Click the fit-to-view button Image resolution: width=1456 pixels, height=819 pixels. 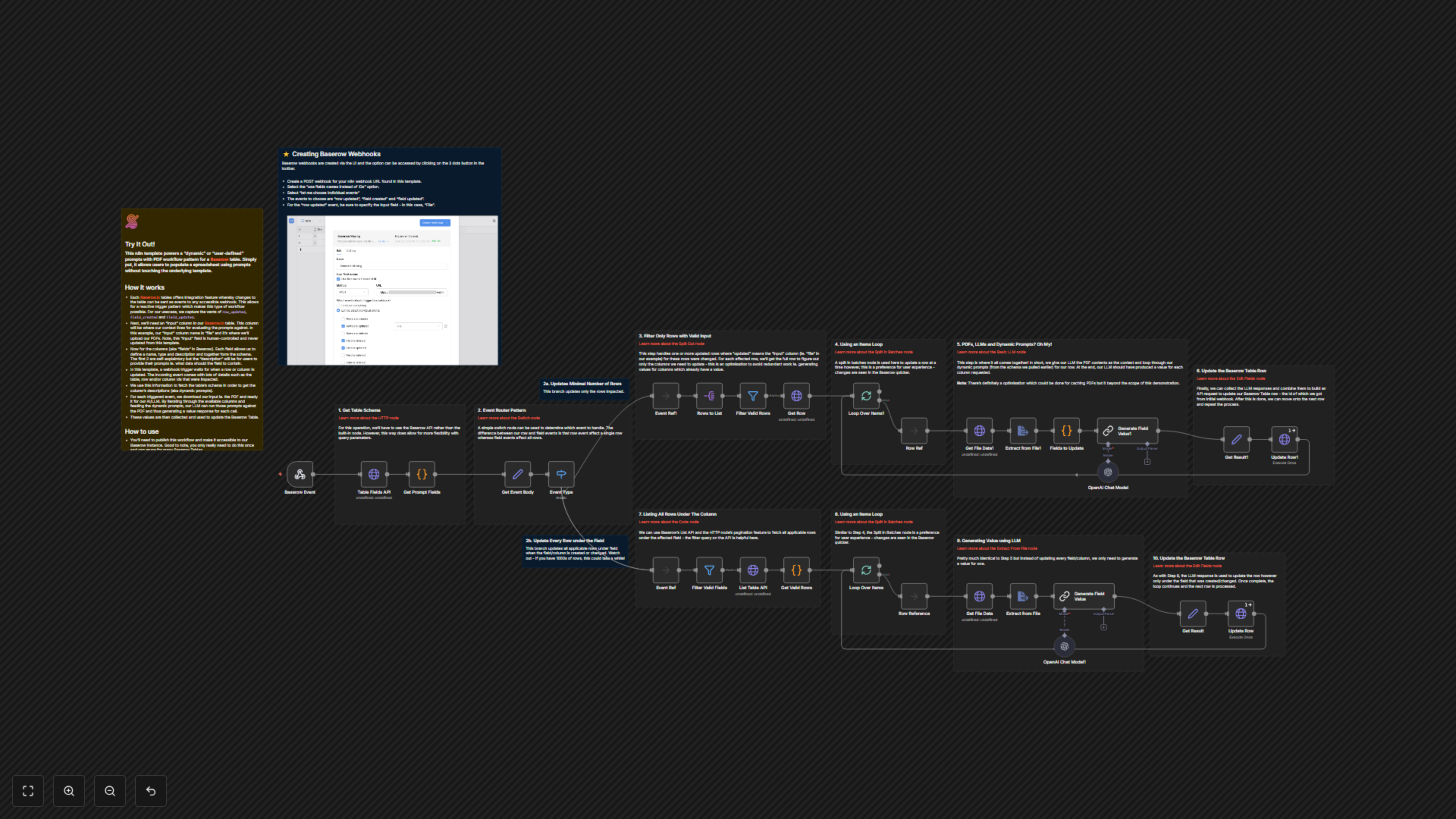28,791
